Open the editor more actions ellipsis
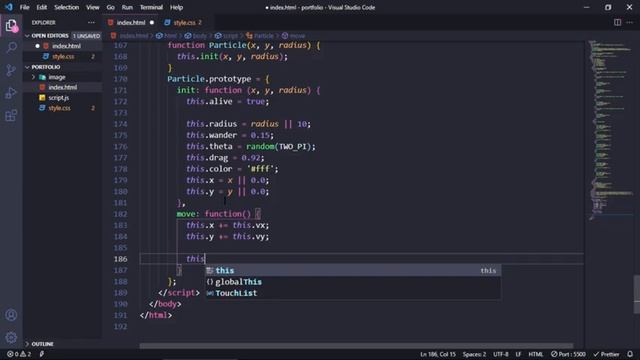 pos(629,22)
